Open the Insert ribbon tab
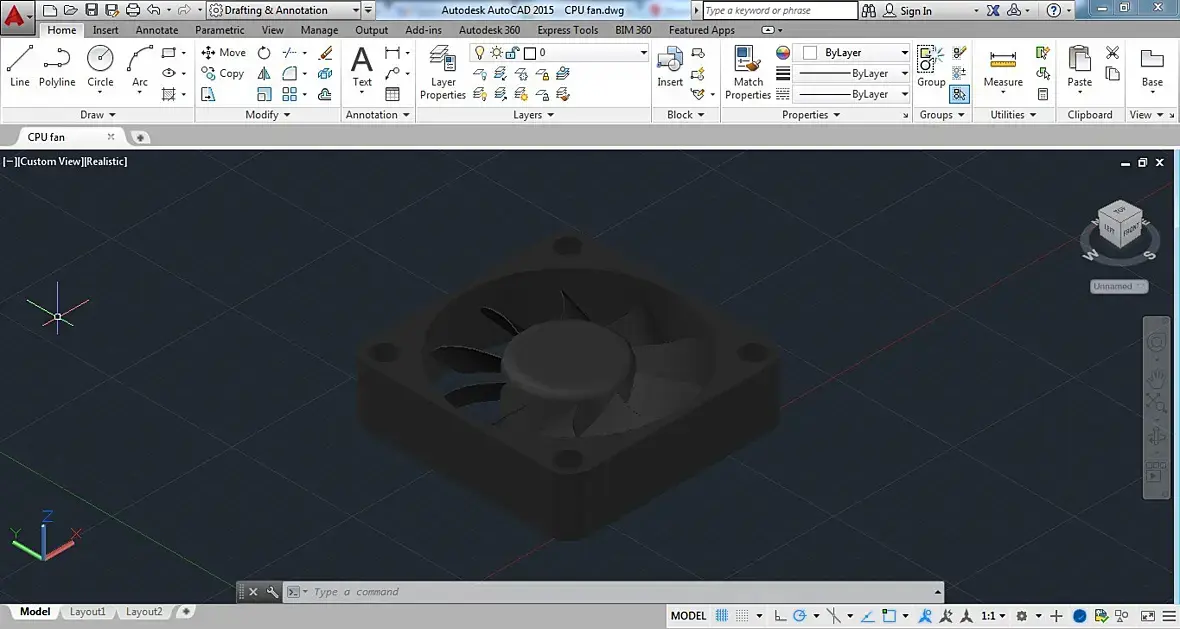Screen dimensions: 1180x629 (x=105, y=30)
